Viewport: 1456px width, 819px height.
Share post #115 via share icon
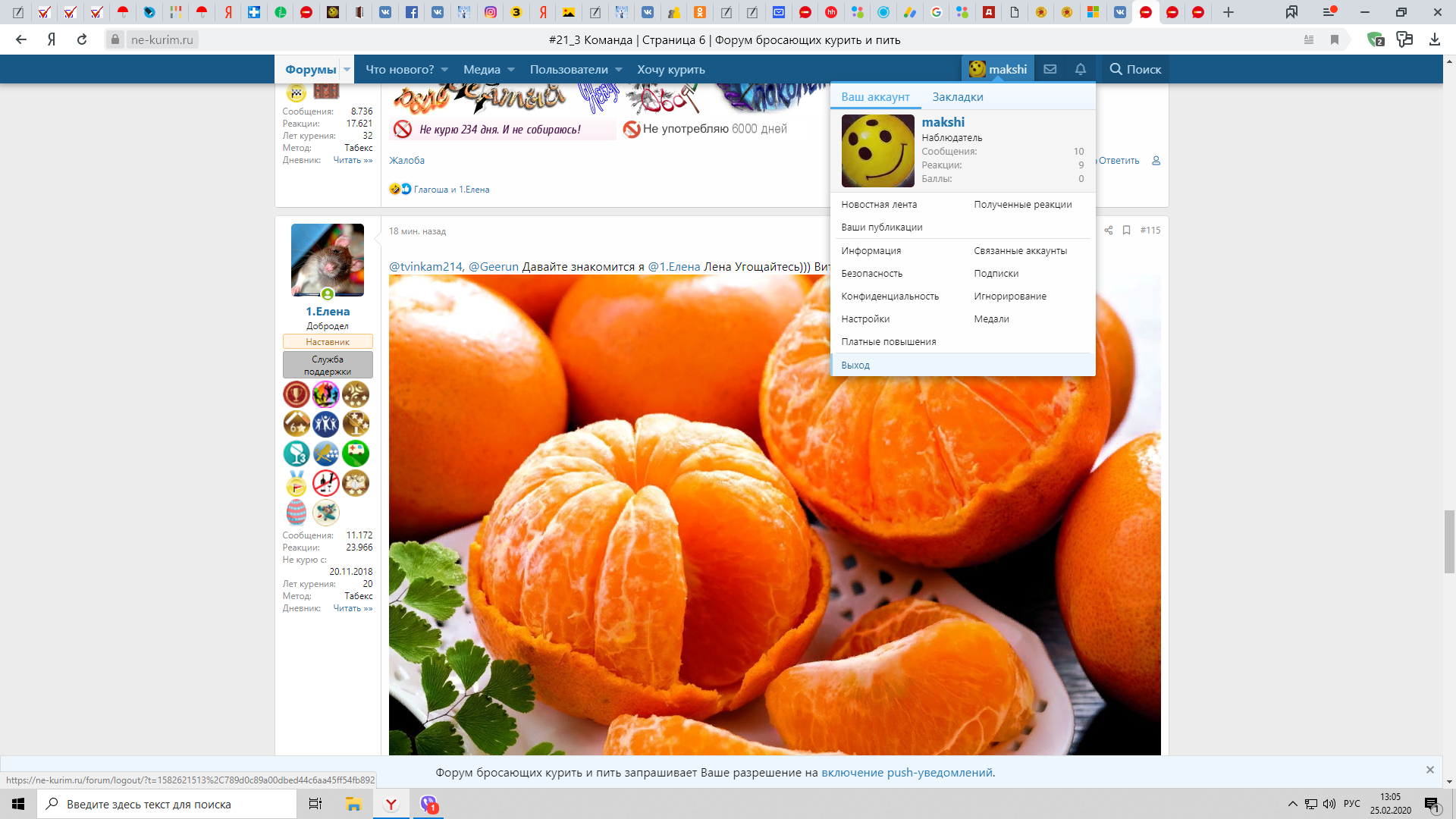click(x=1109, y=230)
